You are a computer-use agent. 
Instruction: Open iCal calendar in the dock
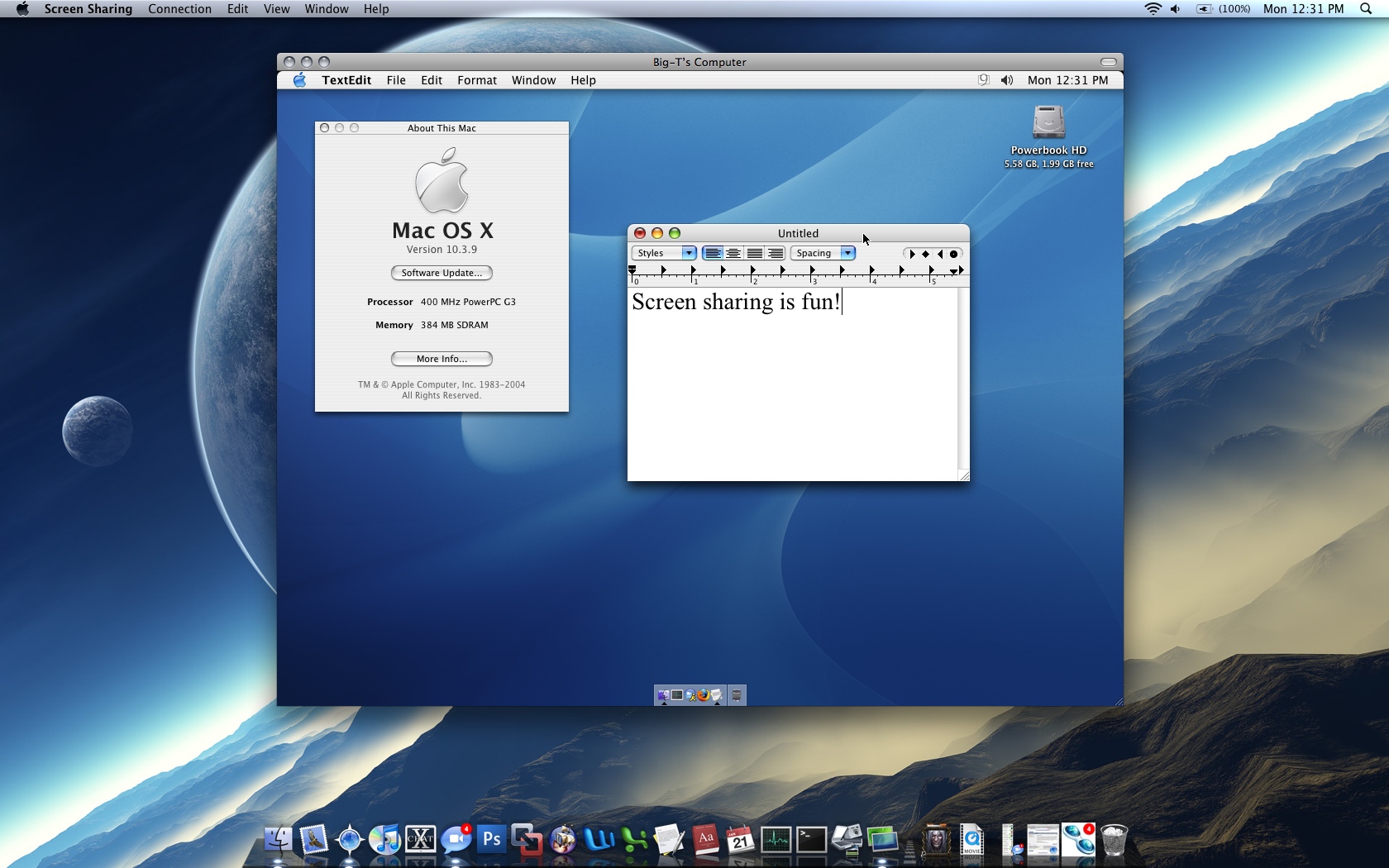(x=741, y=840)
